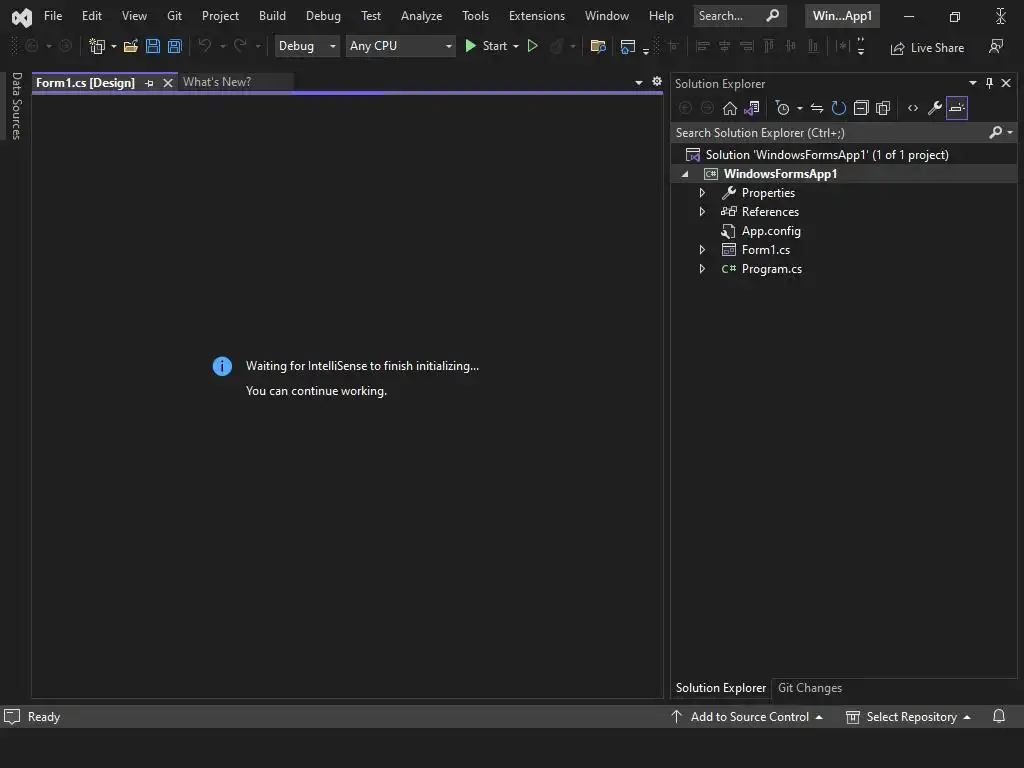Image resolution: width=1024 pixels, height=768 pixels.
Task: Open the Find in Files toolbar icon
Action: pyautogui.click(x=598, y=46)
